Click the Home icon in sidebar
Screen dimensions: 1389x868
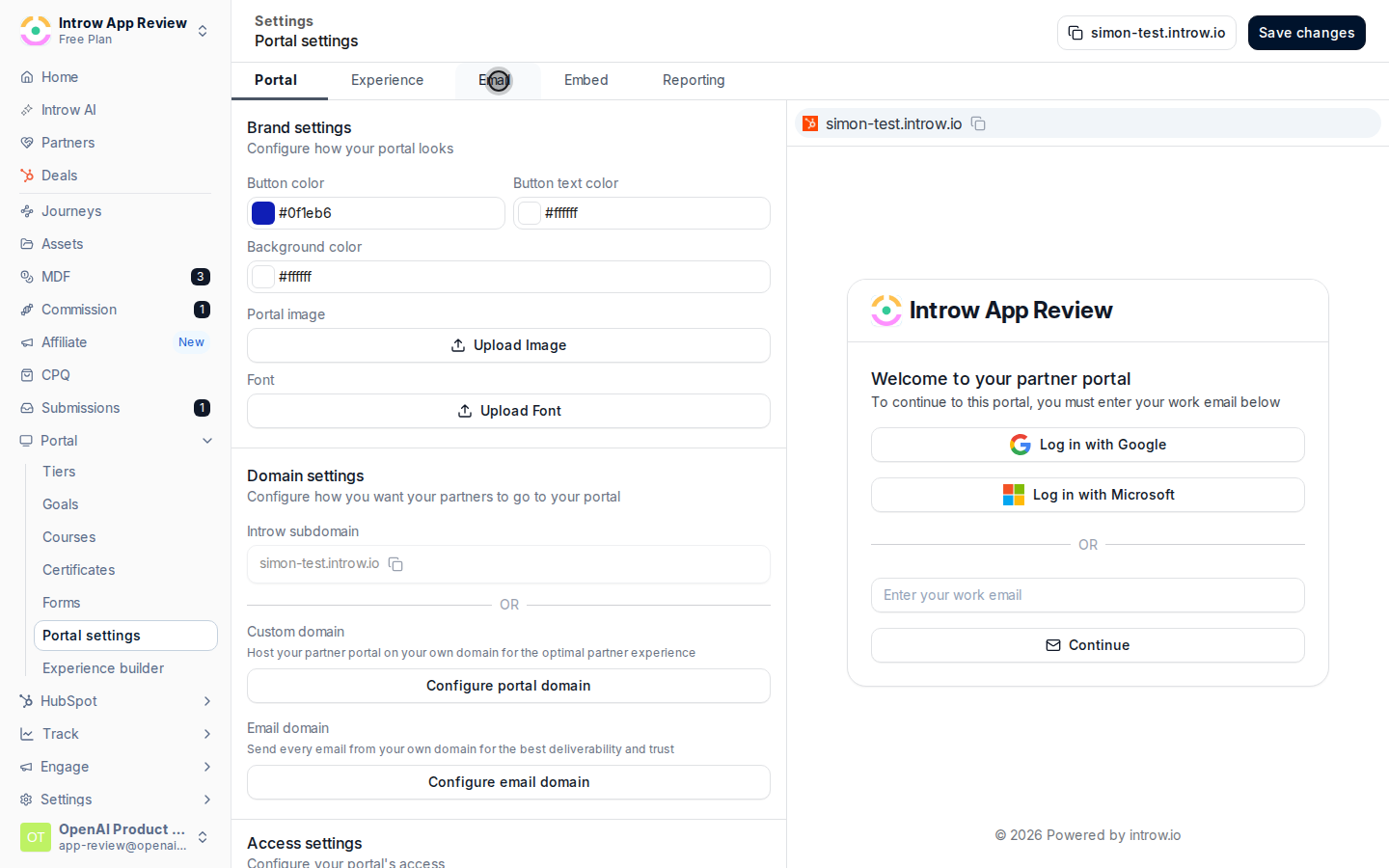(x=27, y=77)
